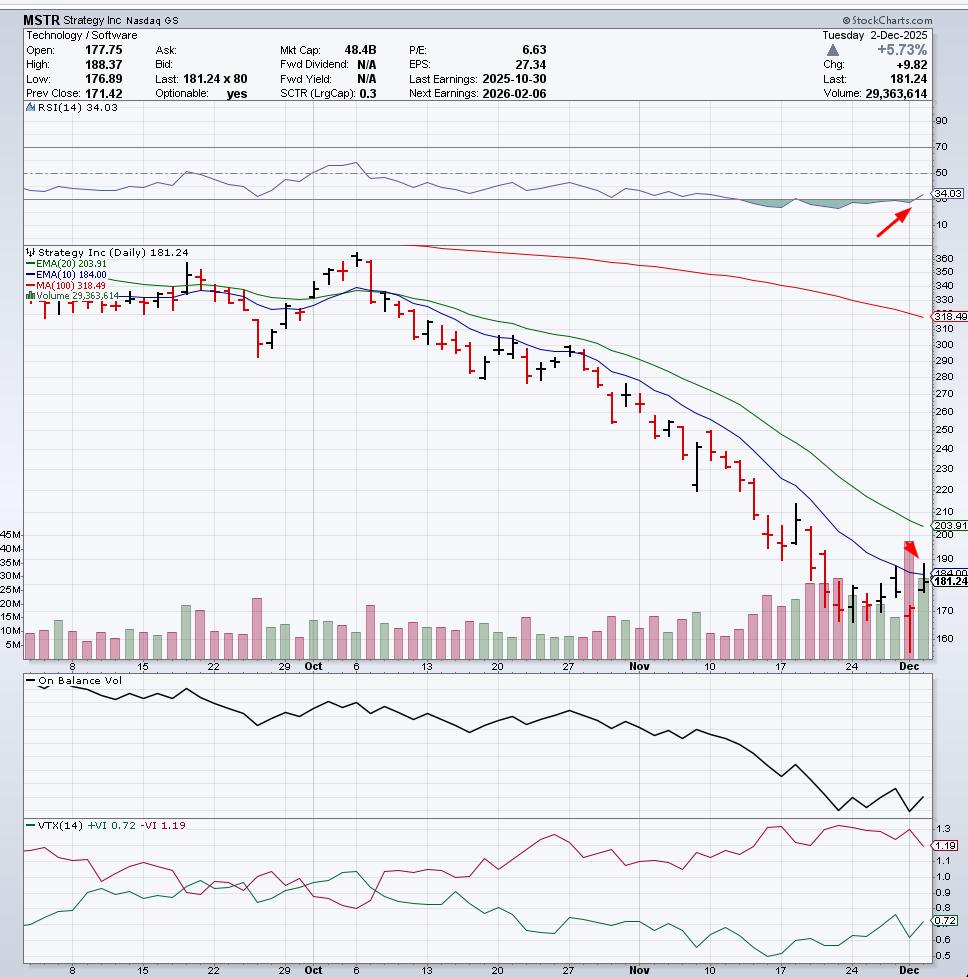Select the green Volume bars icon
968x977 pixels.
30,295
